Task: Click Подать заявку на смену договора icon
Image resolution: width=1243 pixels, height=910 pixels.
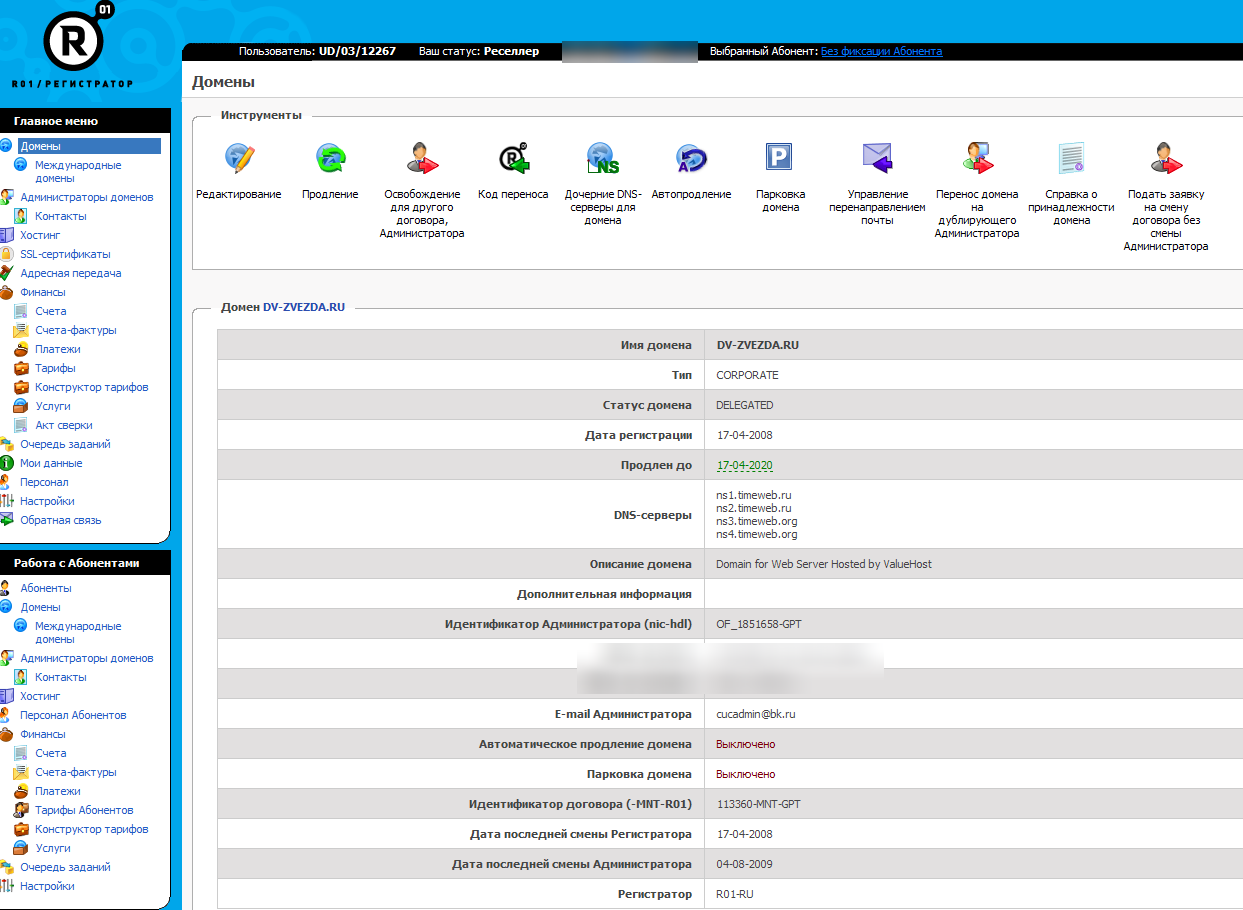Action: tap(1165, 158)
